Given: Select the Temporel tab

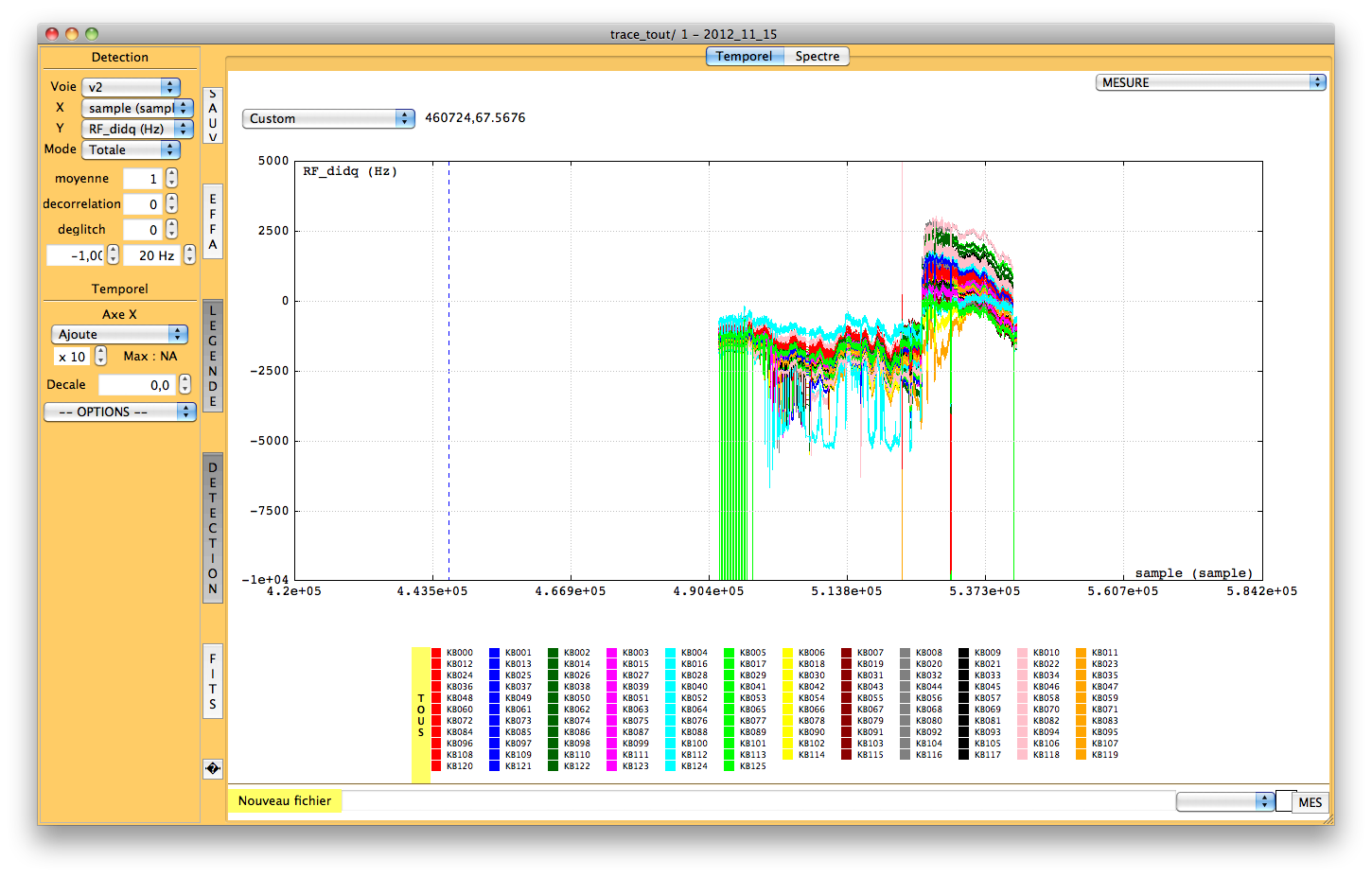Looking at the screenshot, I should point(744,57).
